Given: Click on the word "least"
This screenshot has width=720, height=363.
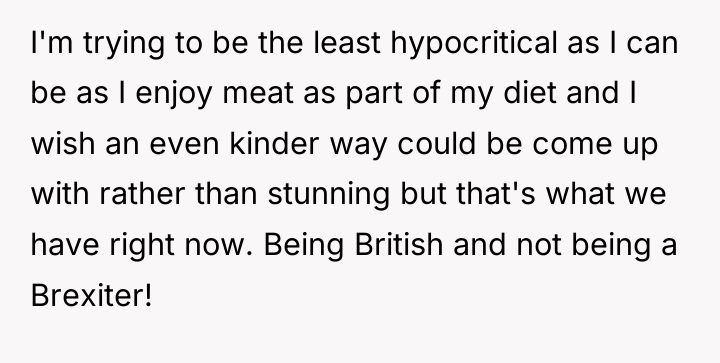Looking at the screenshot, I should tap(347, 42).
